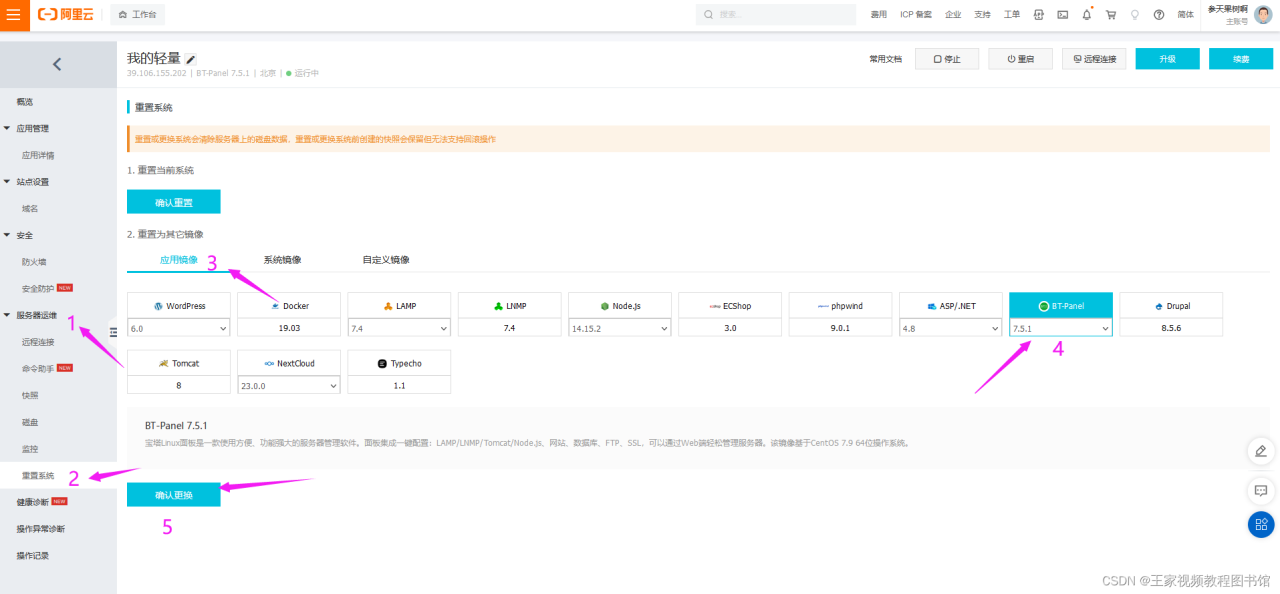Select the Drupal application image

(x=1170, y=305)
